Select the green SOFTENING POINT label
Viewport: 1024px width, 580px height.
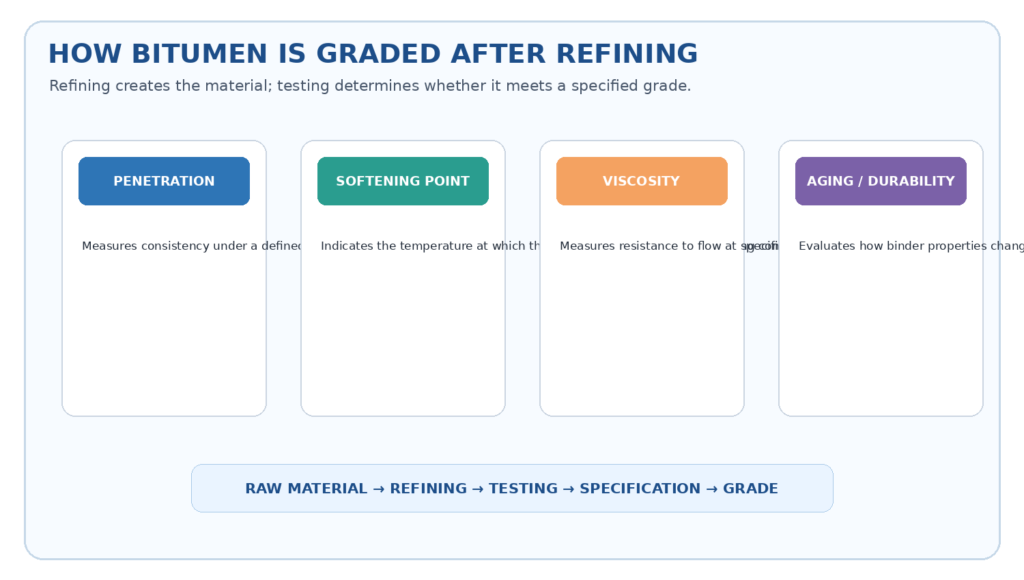(403, 181)
